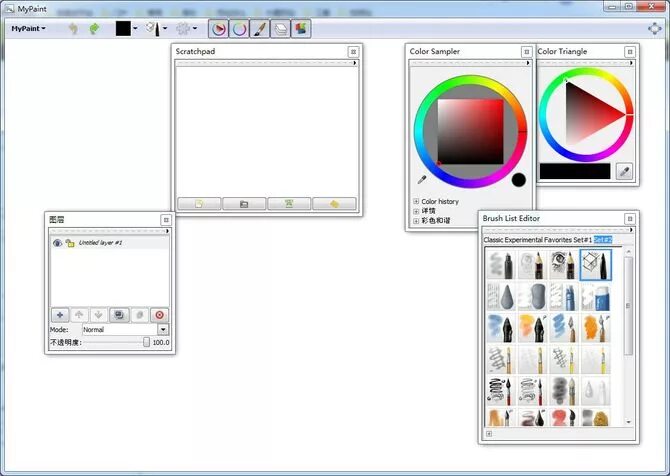Screen dimensions: 670x476
Task: Select the blue stroke ink pen brush
Action: tap(501, 328)
